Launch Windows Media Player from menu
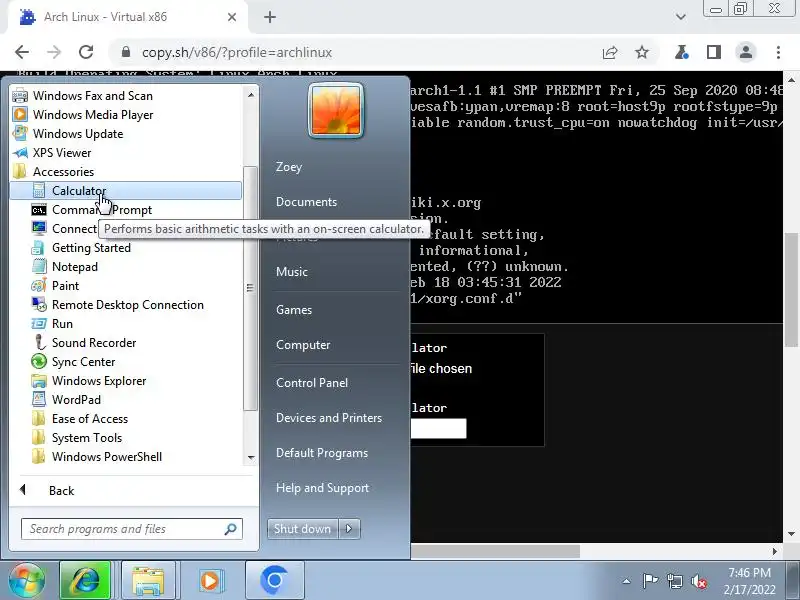Screen dimensions: 800x600 point(93,115)
